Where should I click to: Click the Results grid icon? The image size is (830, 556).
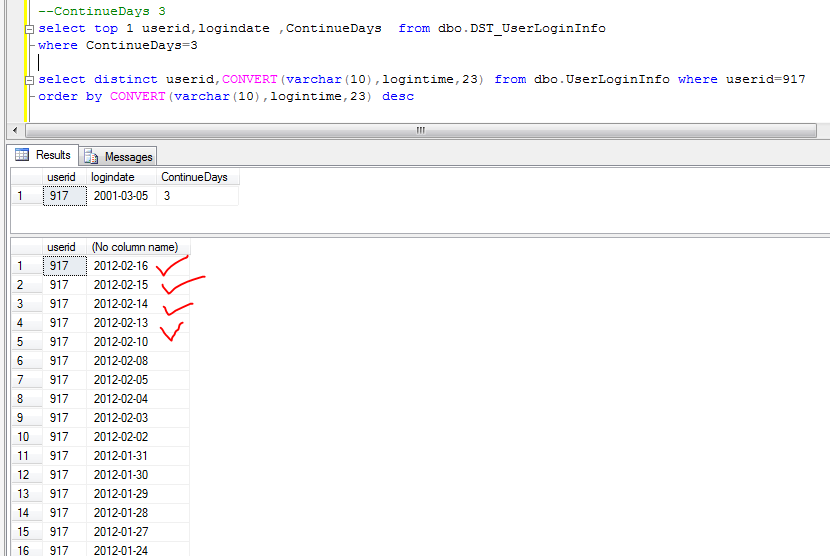tap(22, 155)
